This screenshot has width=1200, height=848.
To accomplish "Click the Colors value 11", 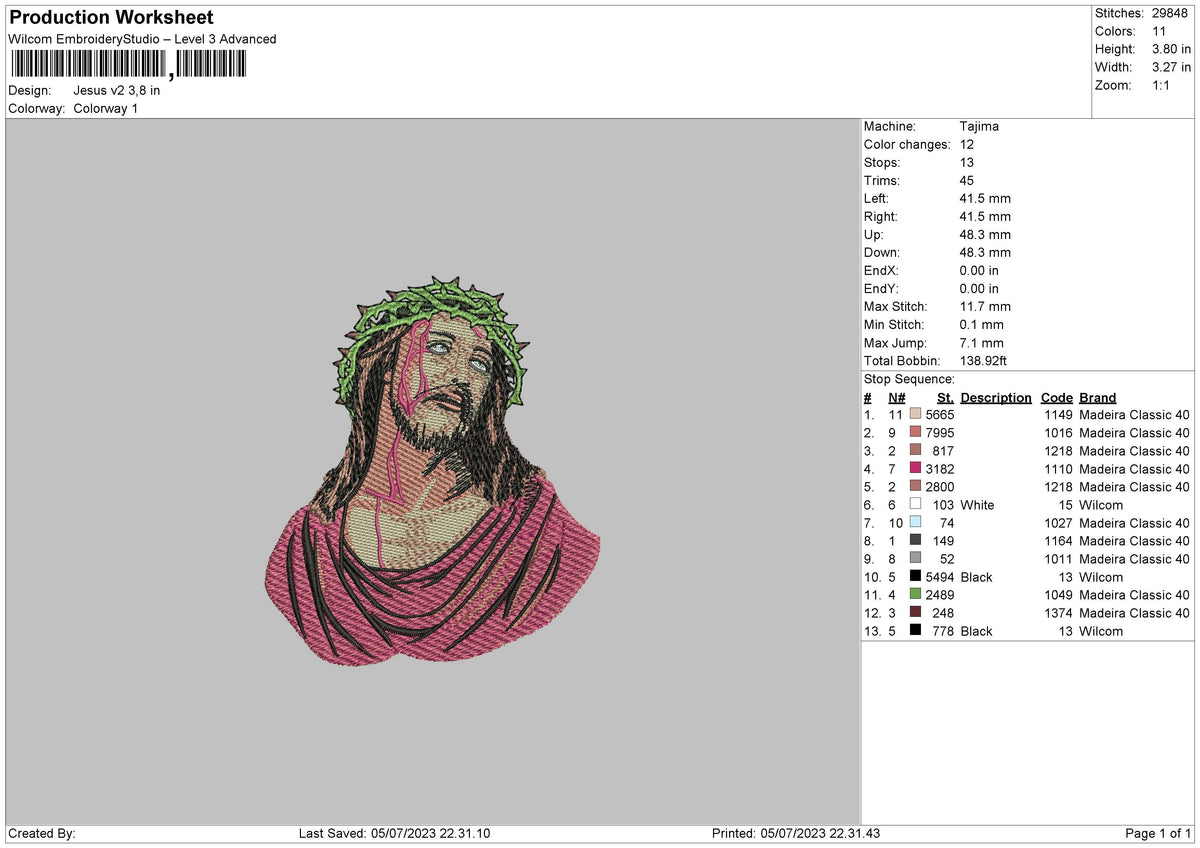I will coord(1159,31).
